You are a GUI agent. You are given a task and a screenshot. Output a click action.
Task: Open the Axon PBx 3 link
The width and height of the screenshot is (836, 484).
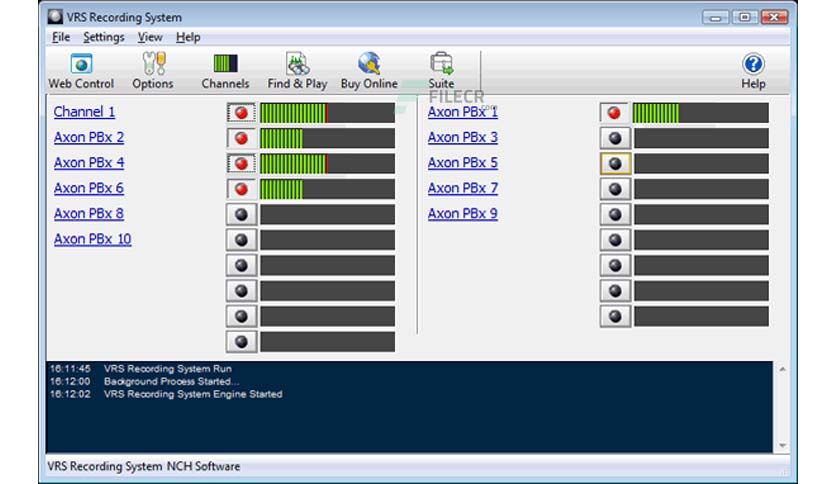coord(463,137)
